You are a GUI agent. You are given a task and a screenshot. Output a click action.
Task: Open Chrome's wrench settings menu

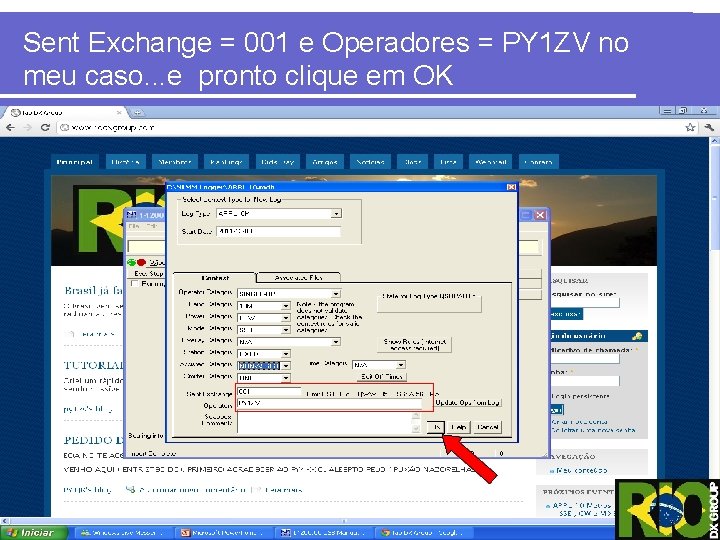tap(709, 127)
